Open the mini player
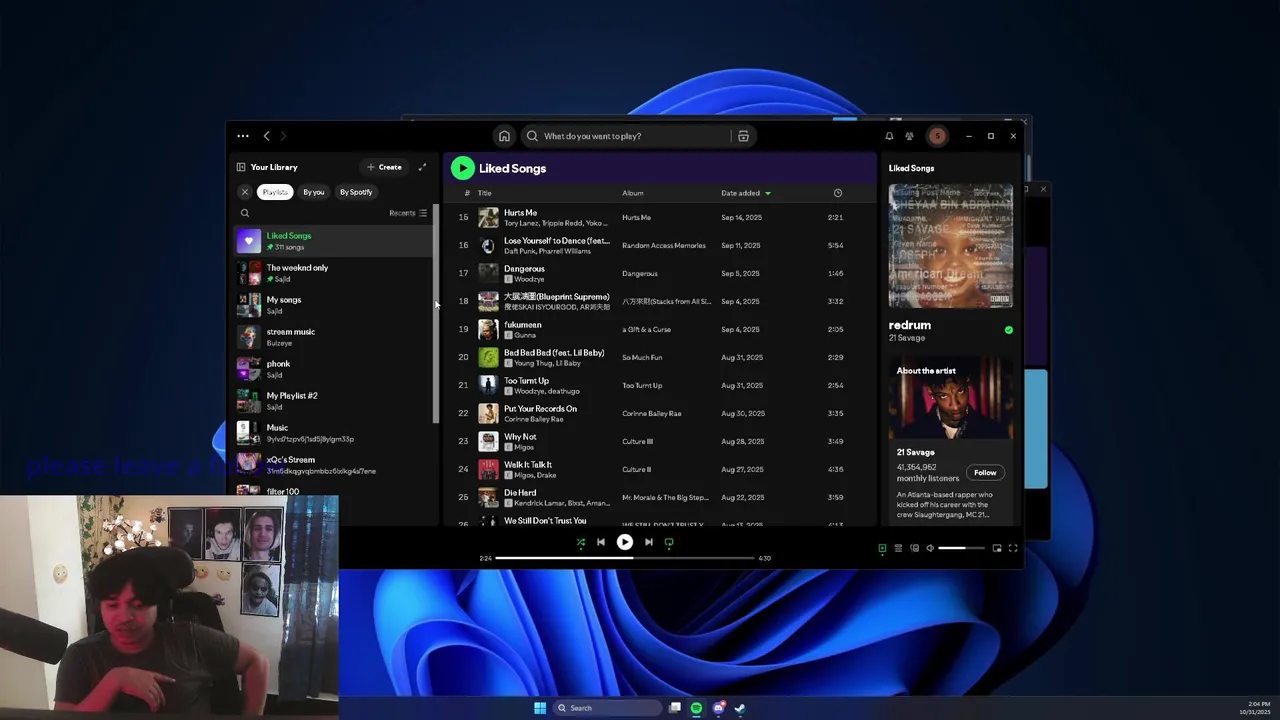This screenshot has height=720, width=1280. coord(997,548)
